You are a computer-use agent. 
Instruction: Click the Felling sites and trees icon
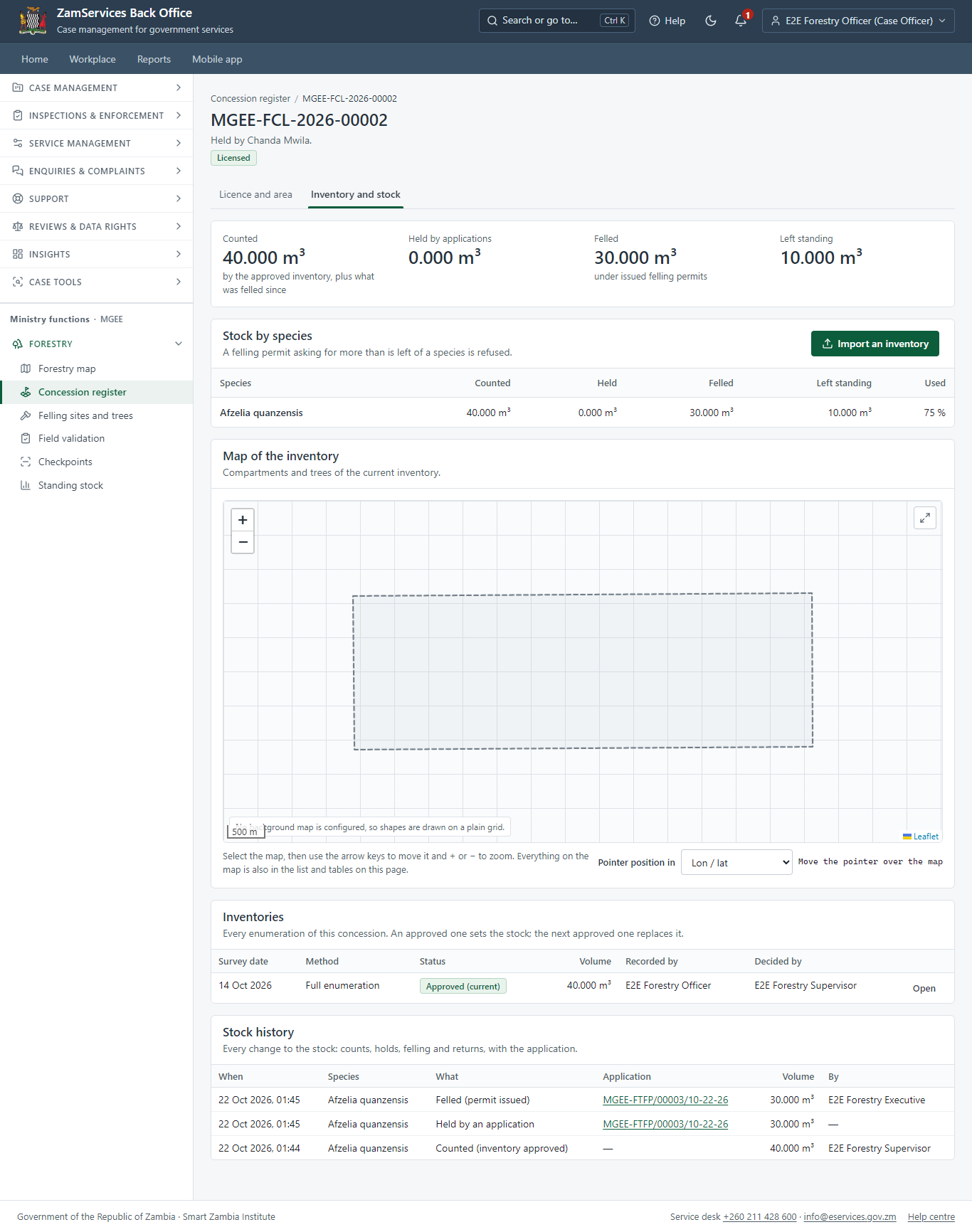click(26, 415)
